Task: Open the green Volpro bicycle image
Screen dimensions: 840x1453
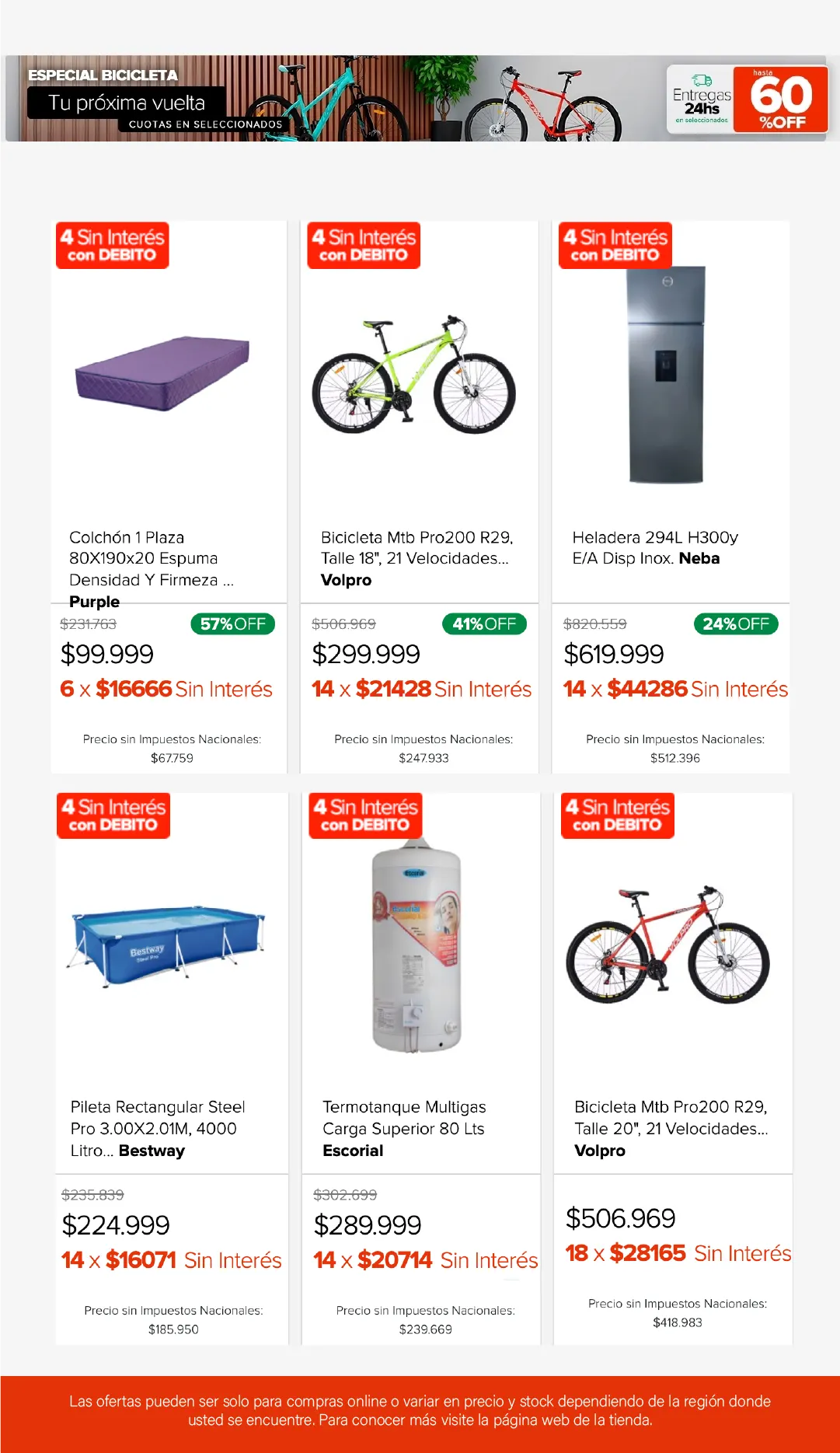Action: point(413,375)
